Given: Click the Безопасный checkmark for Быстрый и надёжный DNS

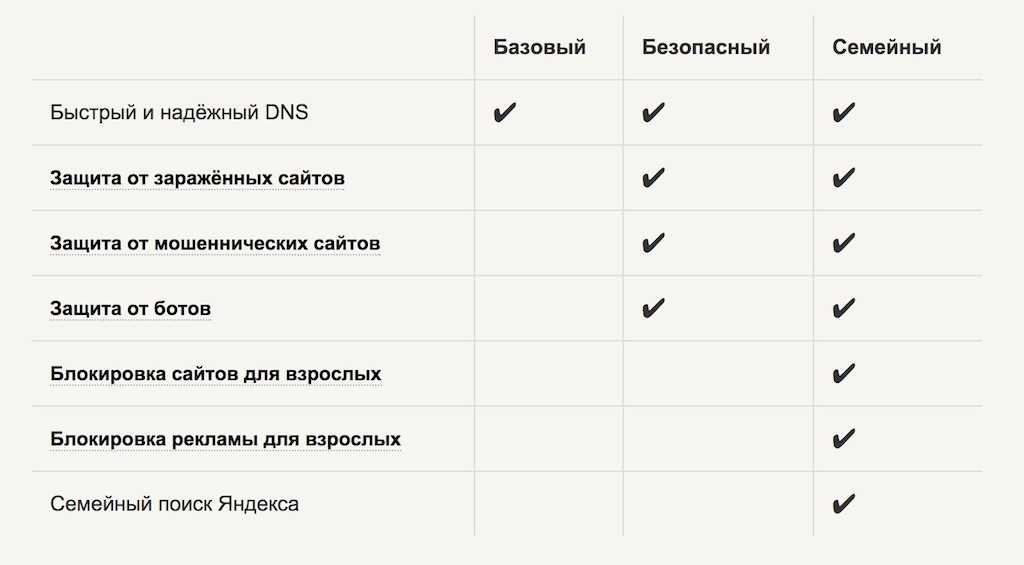Looking at the screenshot, I should (654, 113).
